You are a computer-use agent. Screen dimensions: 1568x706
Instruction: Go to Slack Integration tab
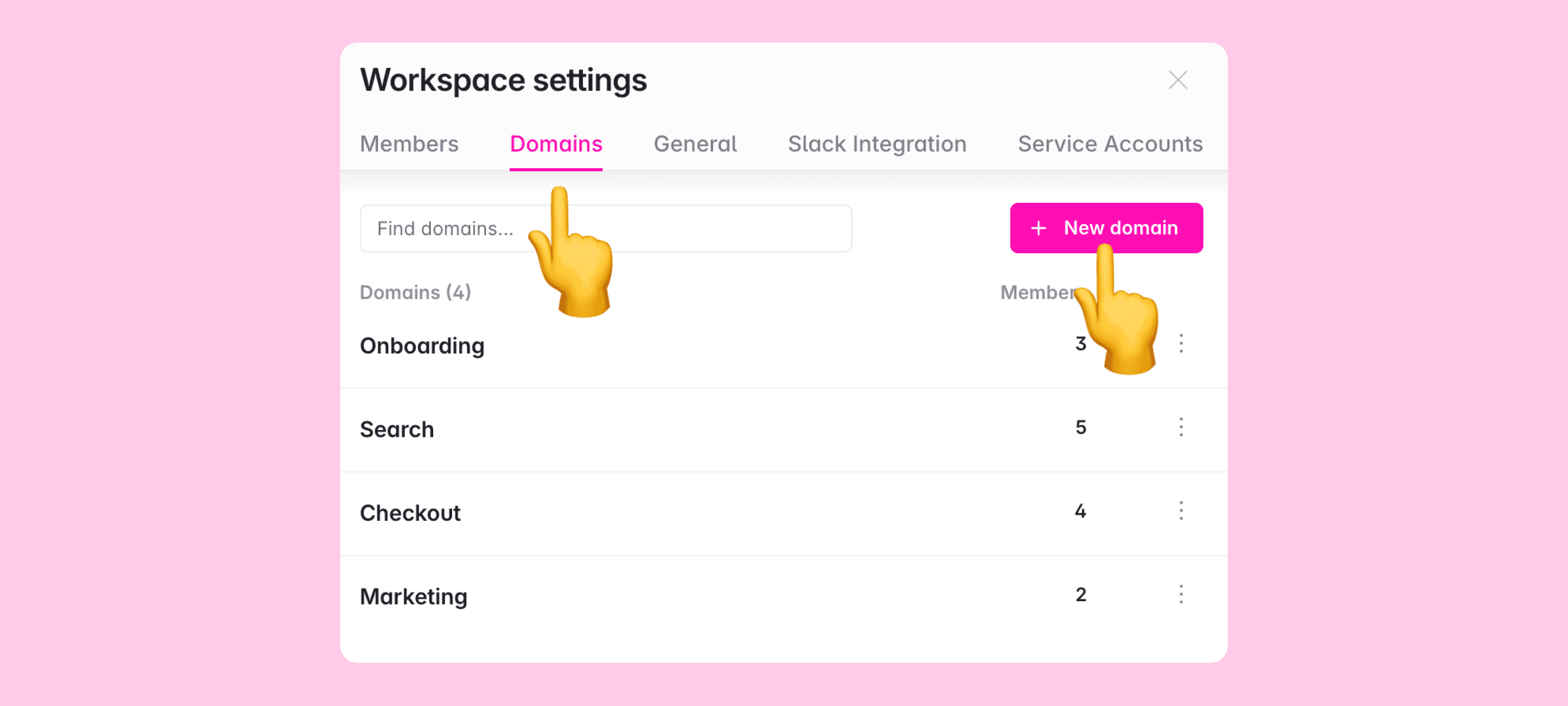click(x=877, y=144)
